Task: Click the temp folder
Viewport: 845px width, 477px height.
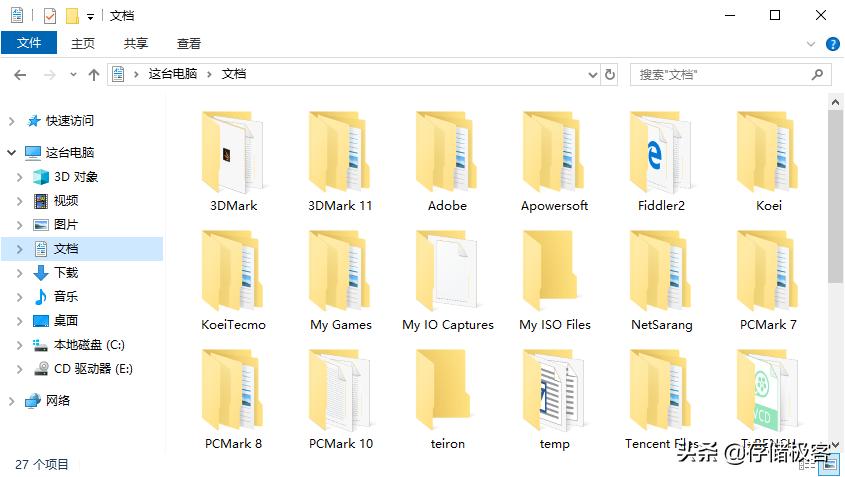Action: click(x=555, y=400)
